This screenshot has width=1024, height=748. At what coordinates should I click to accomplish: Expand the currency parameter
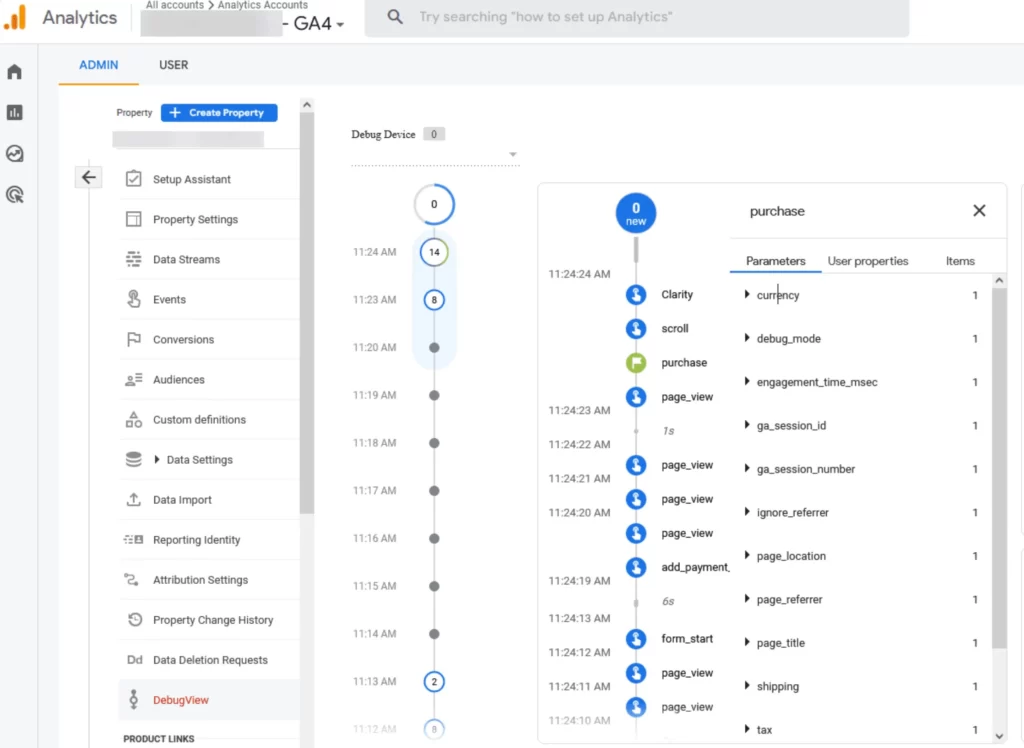747,295
